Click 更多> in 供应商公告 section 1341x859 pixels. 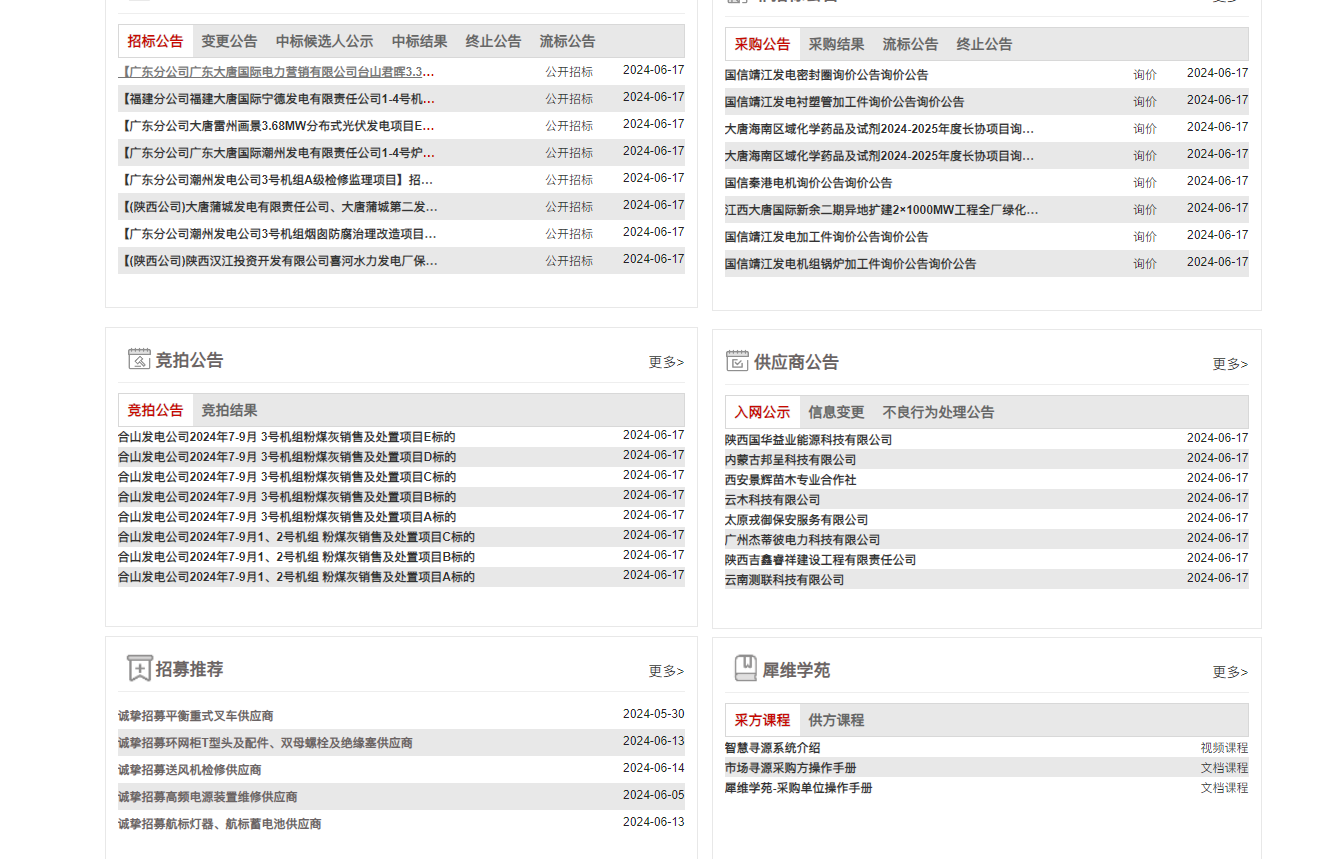(1230, 364)
